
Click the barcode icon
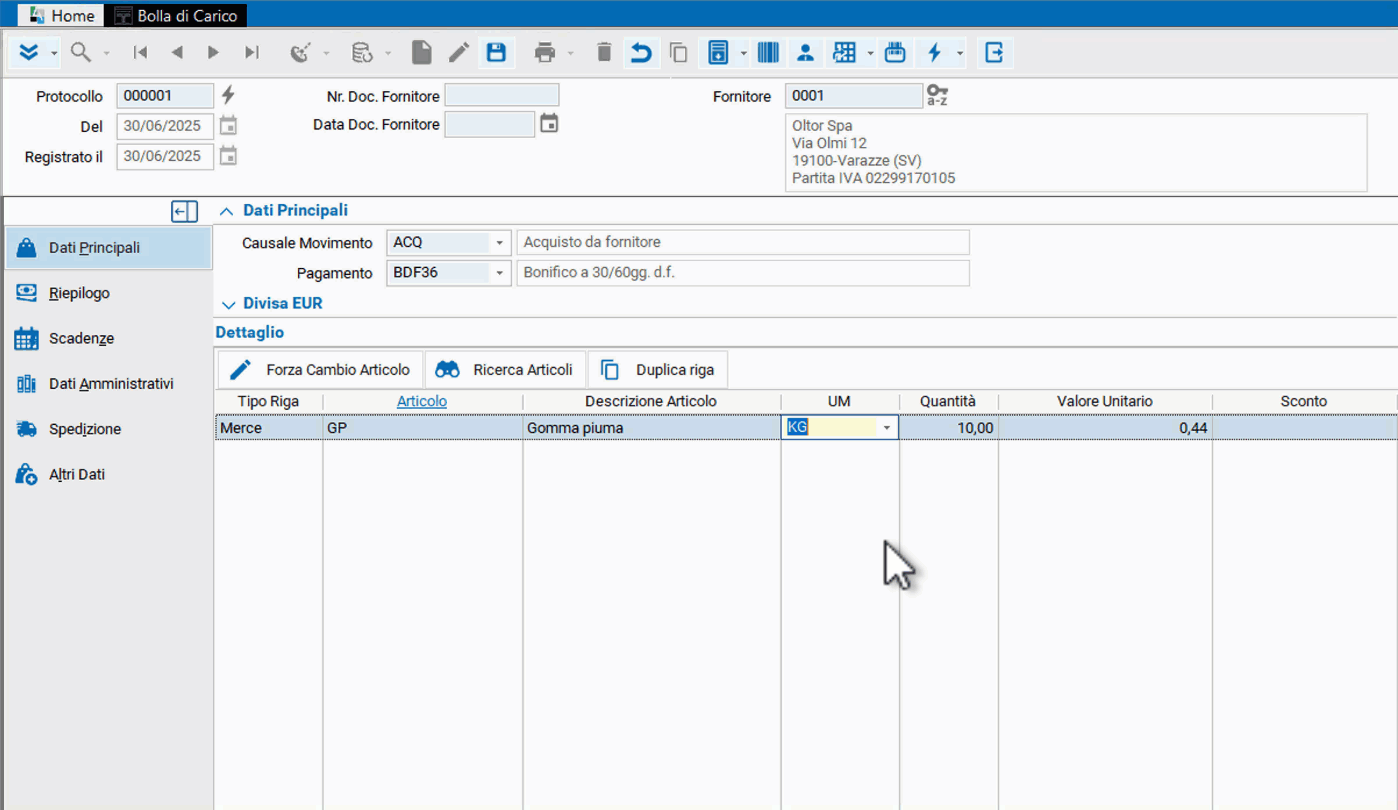click(x=768, y=53)
